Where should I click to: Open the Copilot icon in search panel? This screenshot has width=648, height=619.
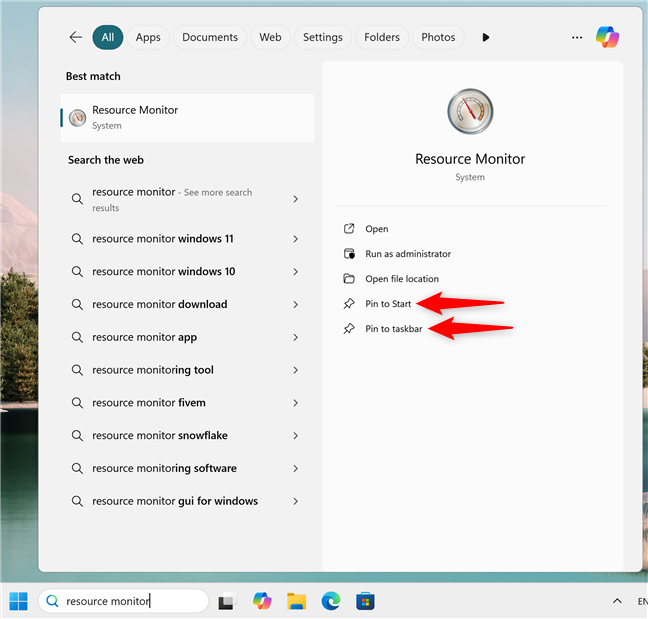point(607,37)
